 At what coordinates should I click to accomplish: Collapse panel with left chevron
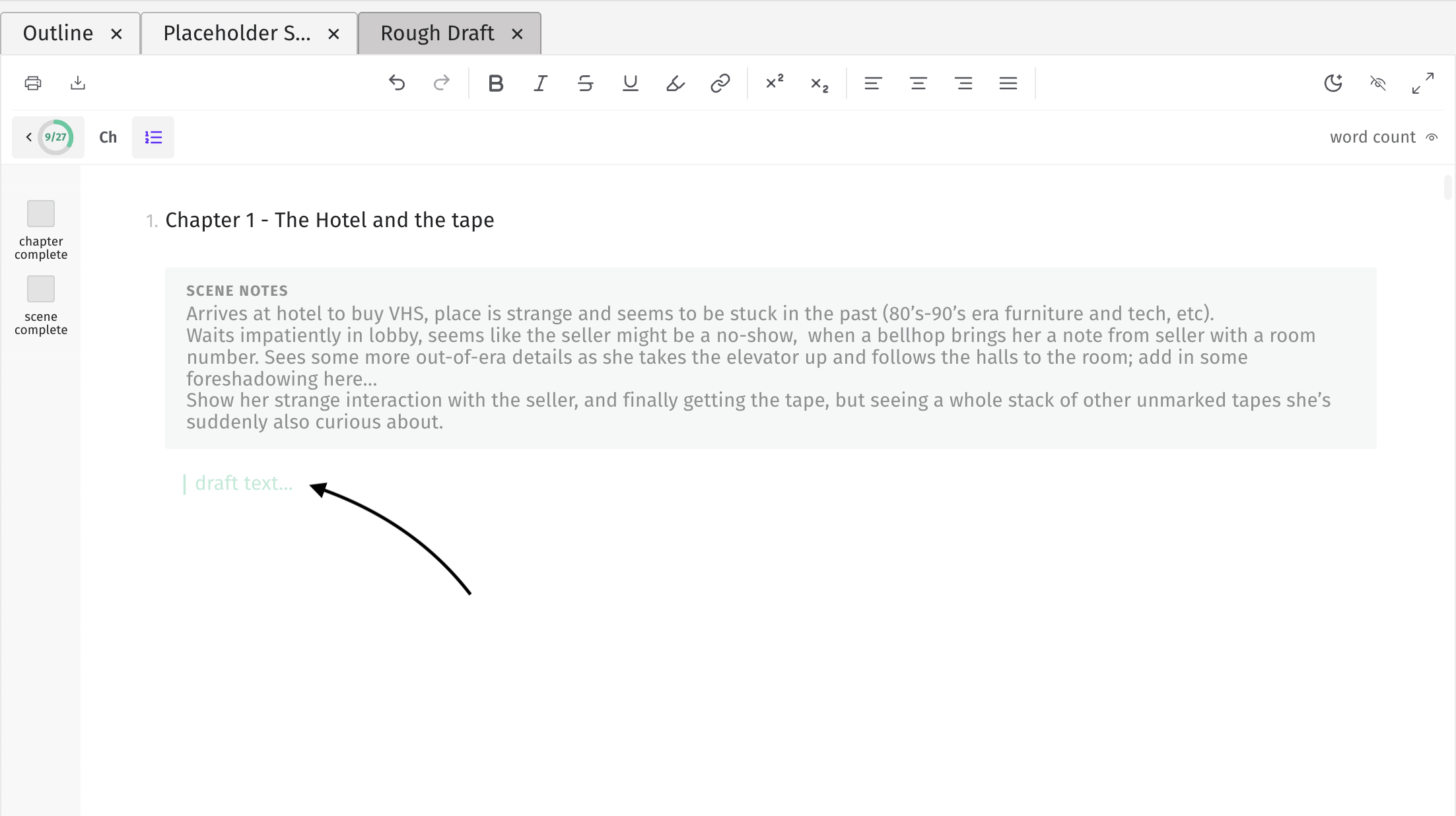(28, 137)
